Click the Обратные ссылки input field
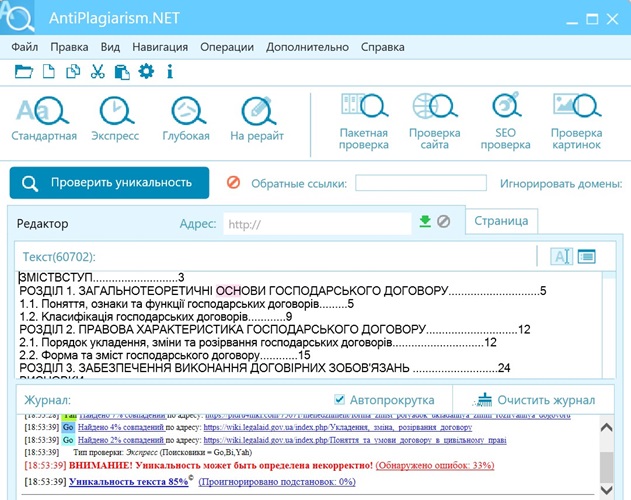The height and width of the screenshot is (500, 631). coord(421,183)
